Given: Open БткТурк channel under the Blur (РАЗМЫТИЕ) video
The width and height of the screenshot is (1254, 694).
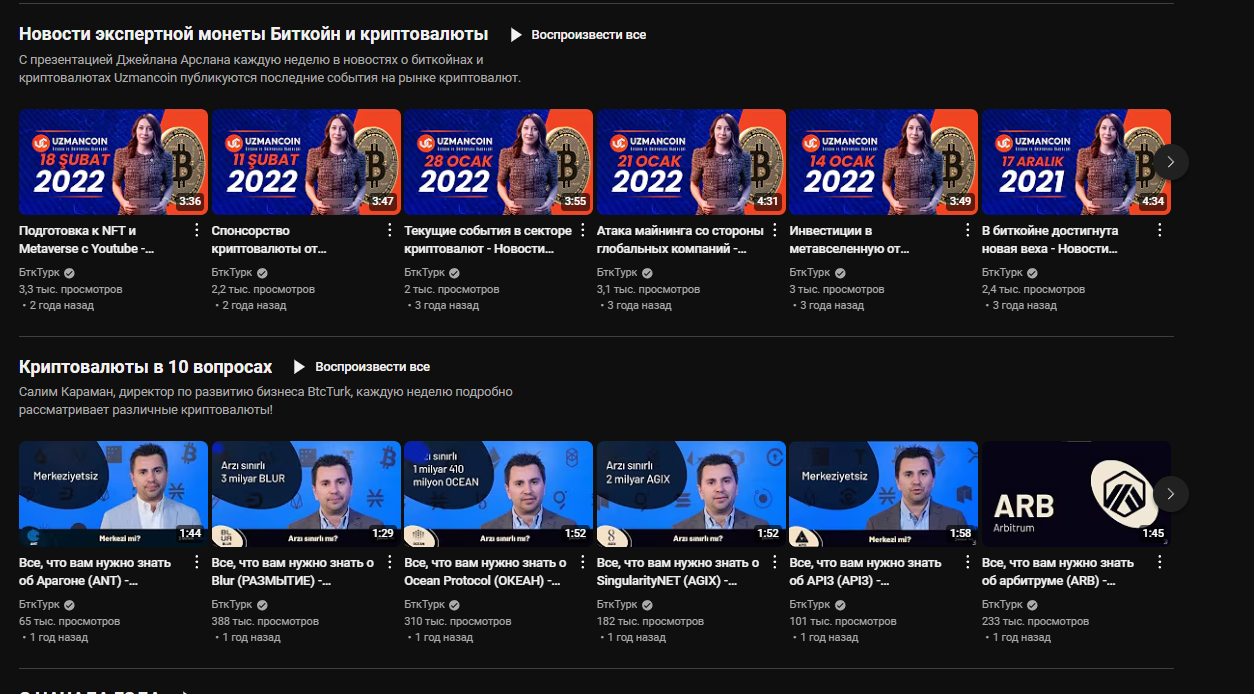Looking at the screenshot, I should (x=232, y=605).
